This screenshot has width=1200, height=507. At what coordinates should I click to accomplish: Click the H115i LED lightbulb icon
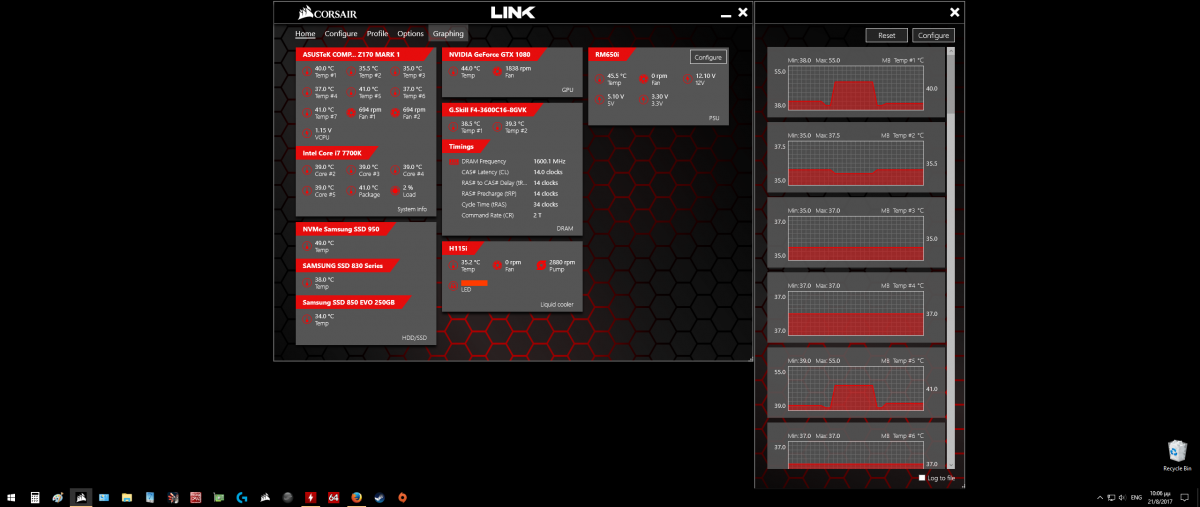(x=453, y=285)
